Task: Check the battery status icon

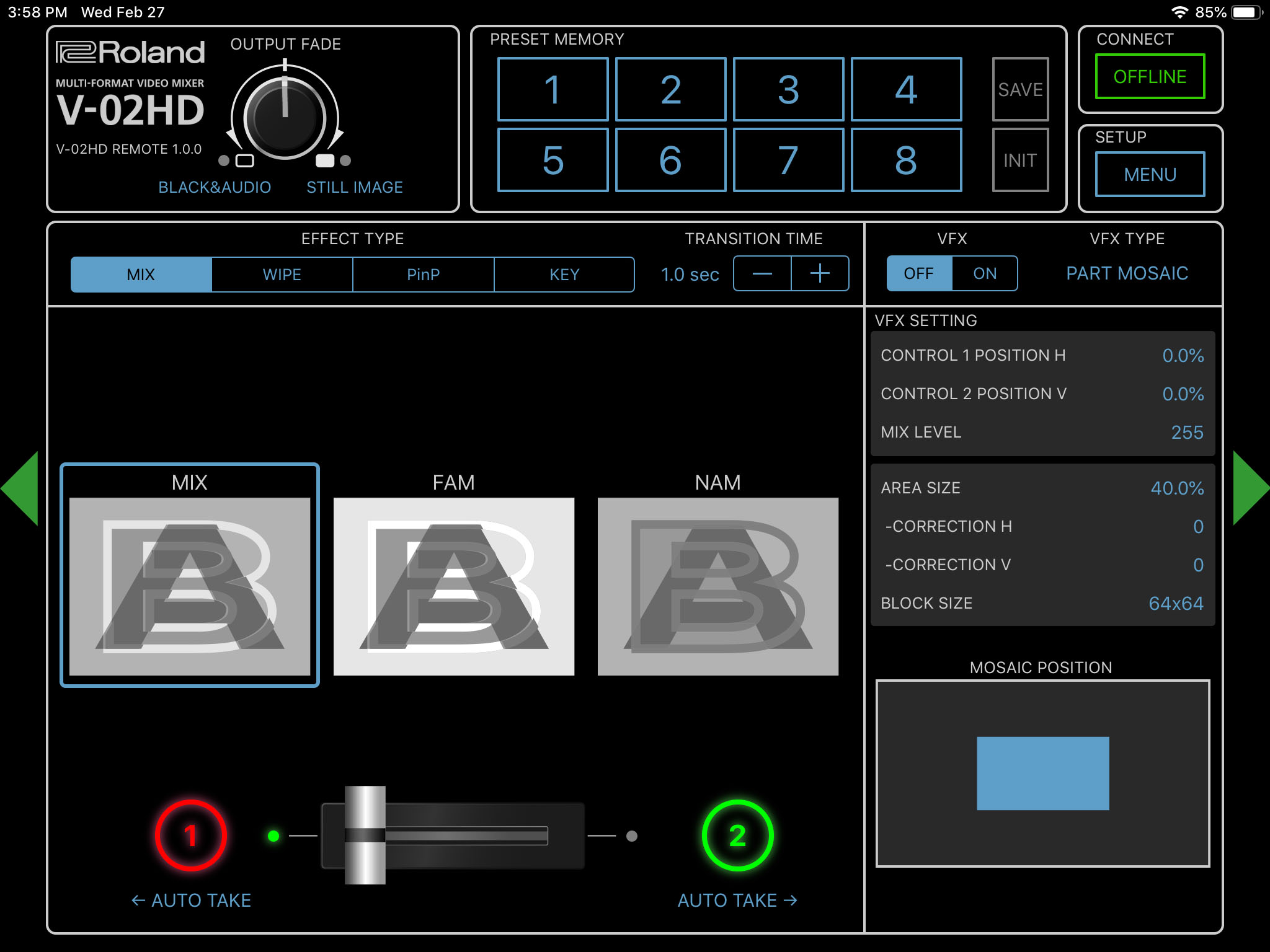Action: click(x=1246, y=12)
